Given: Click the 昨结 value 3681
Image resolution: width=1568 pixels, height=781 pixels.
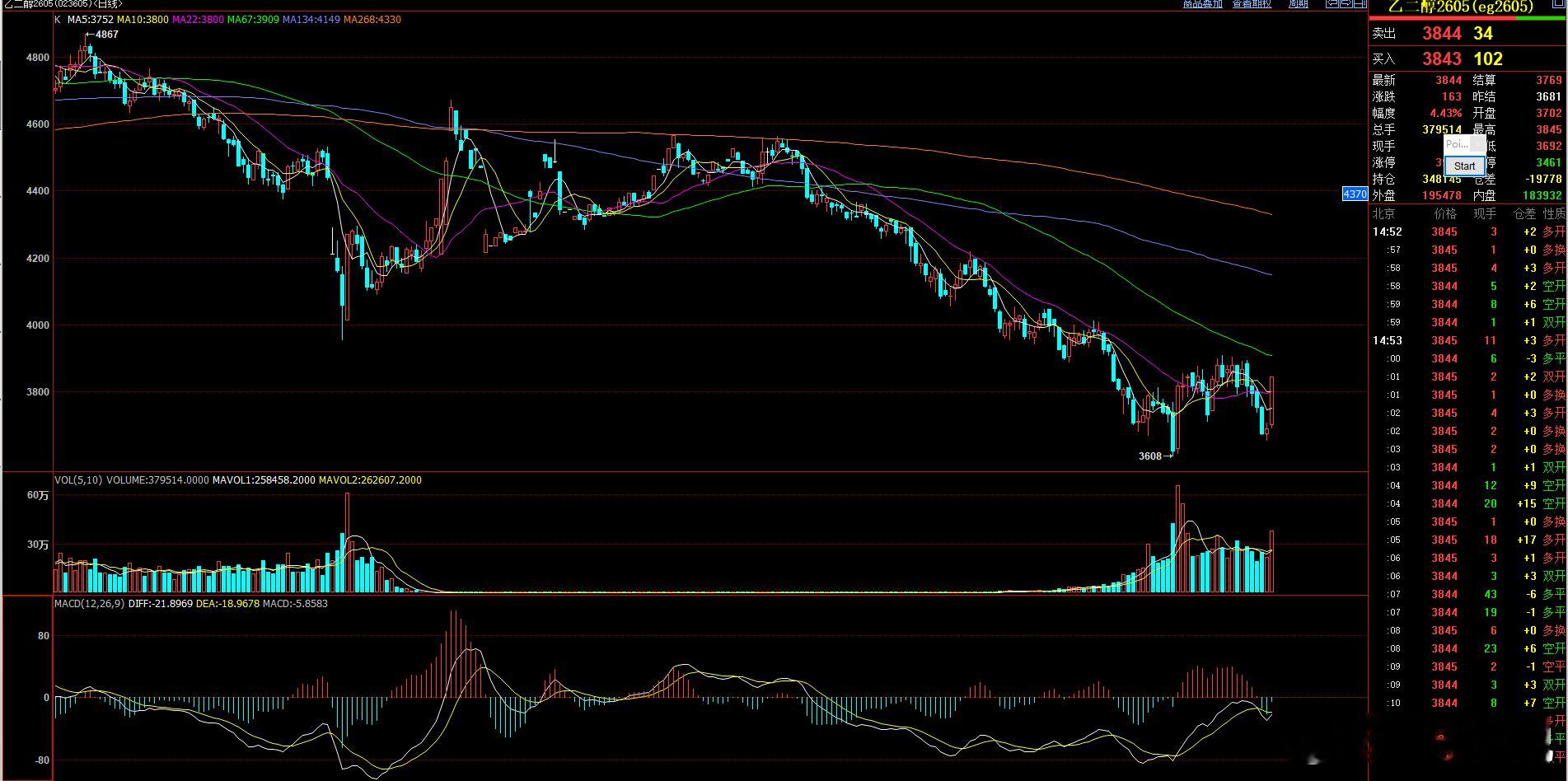Looking at the screenshot, I should (1549, 96).
